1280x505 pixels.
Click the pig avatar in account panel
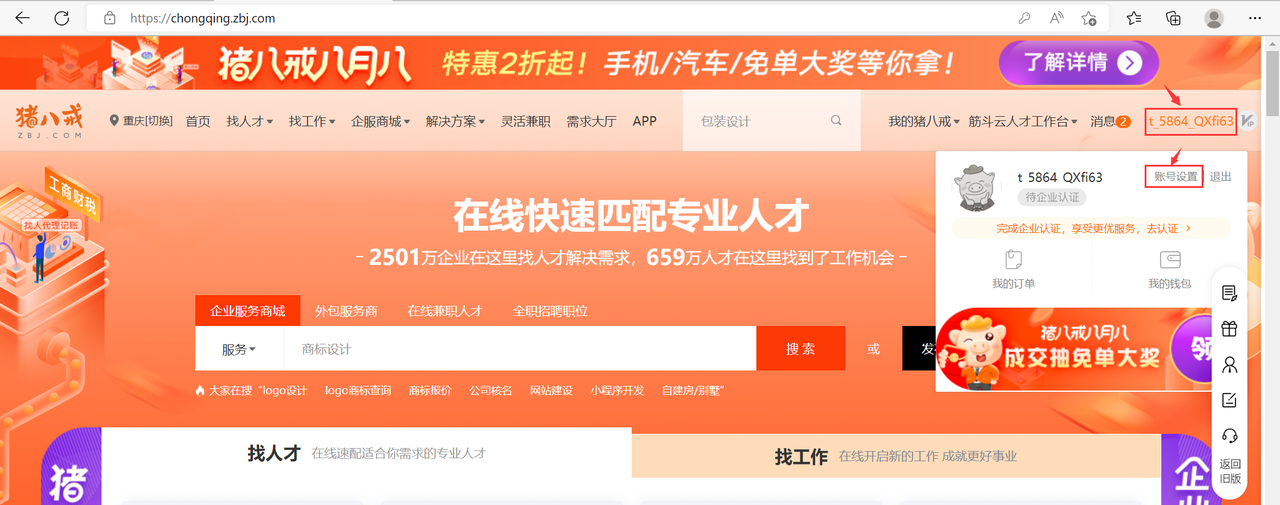tap(976, 186)
